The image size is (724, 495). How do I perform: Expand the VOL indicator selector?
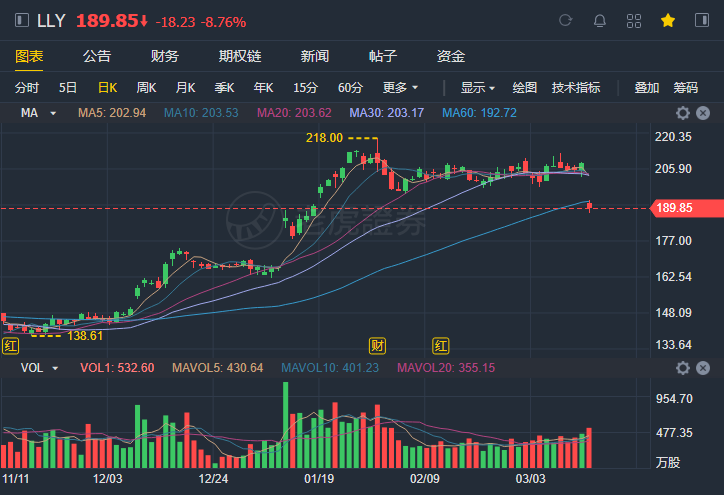coord(41,368)
